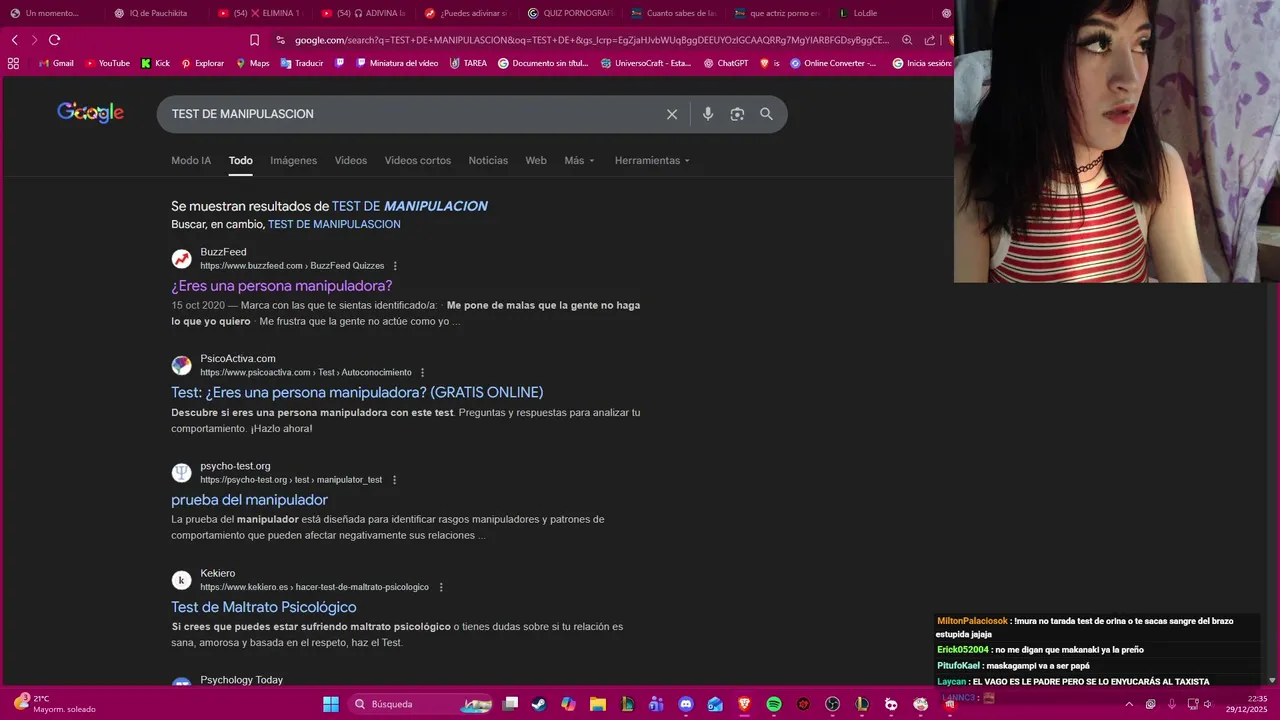Open the 'prueba del manipulador' result
Screen dimensions: 1280x720
(249, 500)
